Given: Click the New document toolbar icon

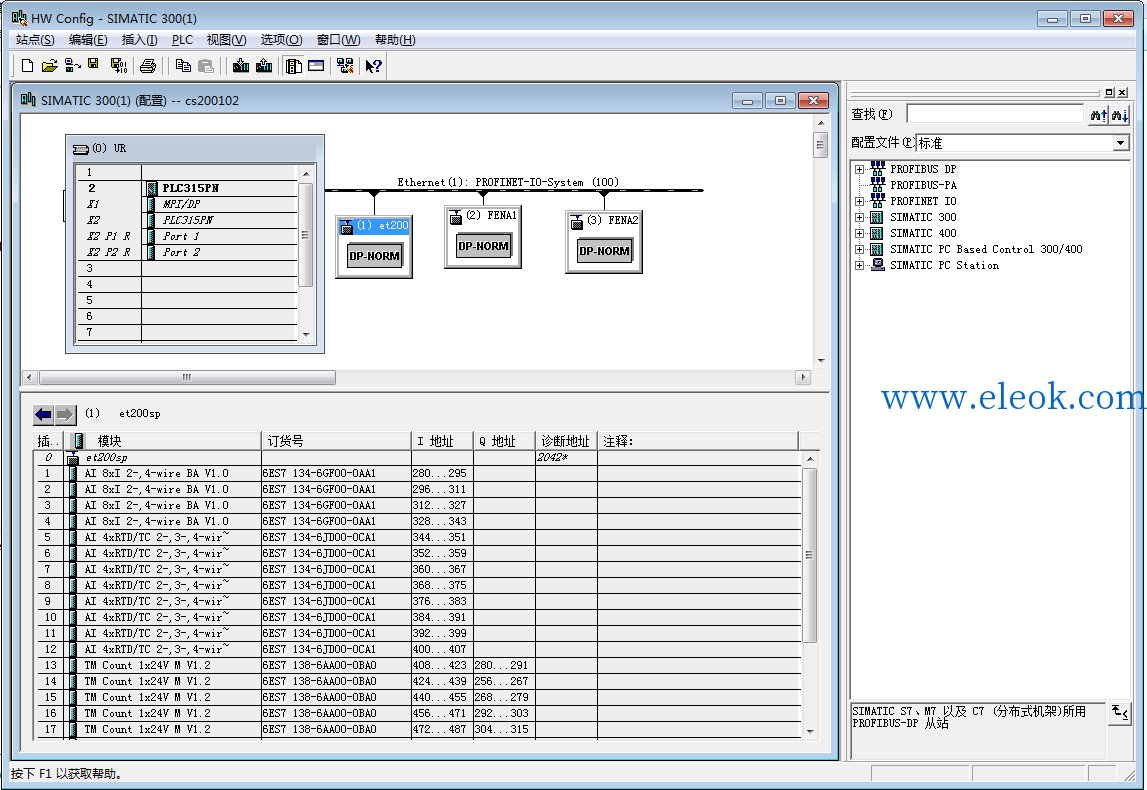Looking at the screenshot, I should [x=27, y=66].
